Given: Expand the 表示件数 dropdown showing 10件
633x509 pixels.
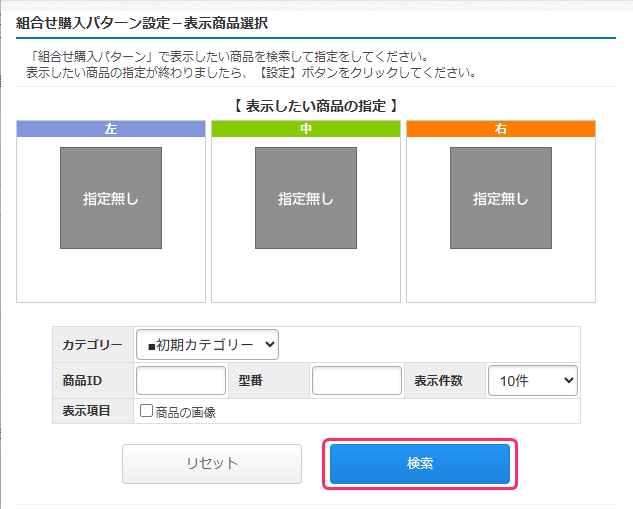Looking at the screenshot, I should pos(532,380).
